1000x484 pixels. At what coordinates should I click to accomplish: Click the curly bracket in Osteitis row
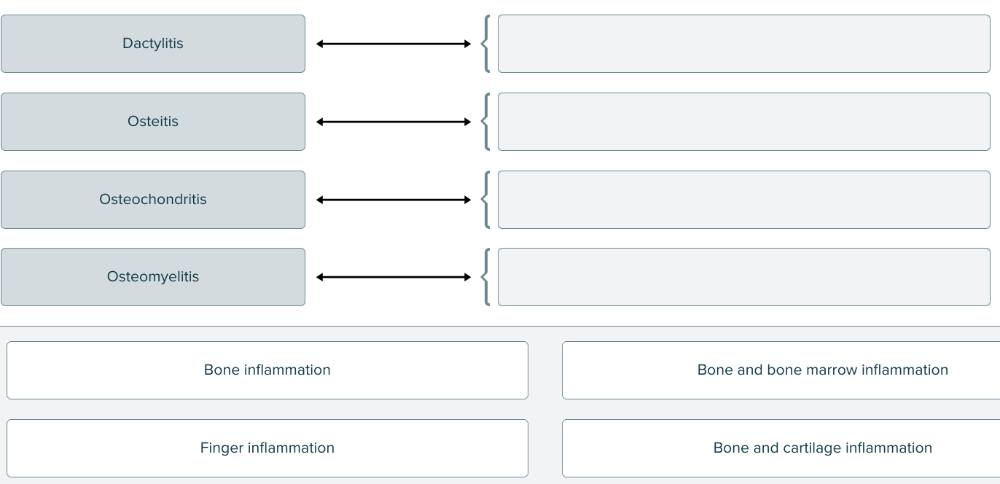click(x=485, y=122)
